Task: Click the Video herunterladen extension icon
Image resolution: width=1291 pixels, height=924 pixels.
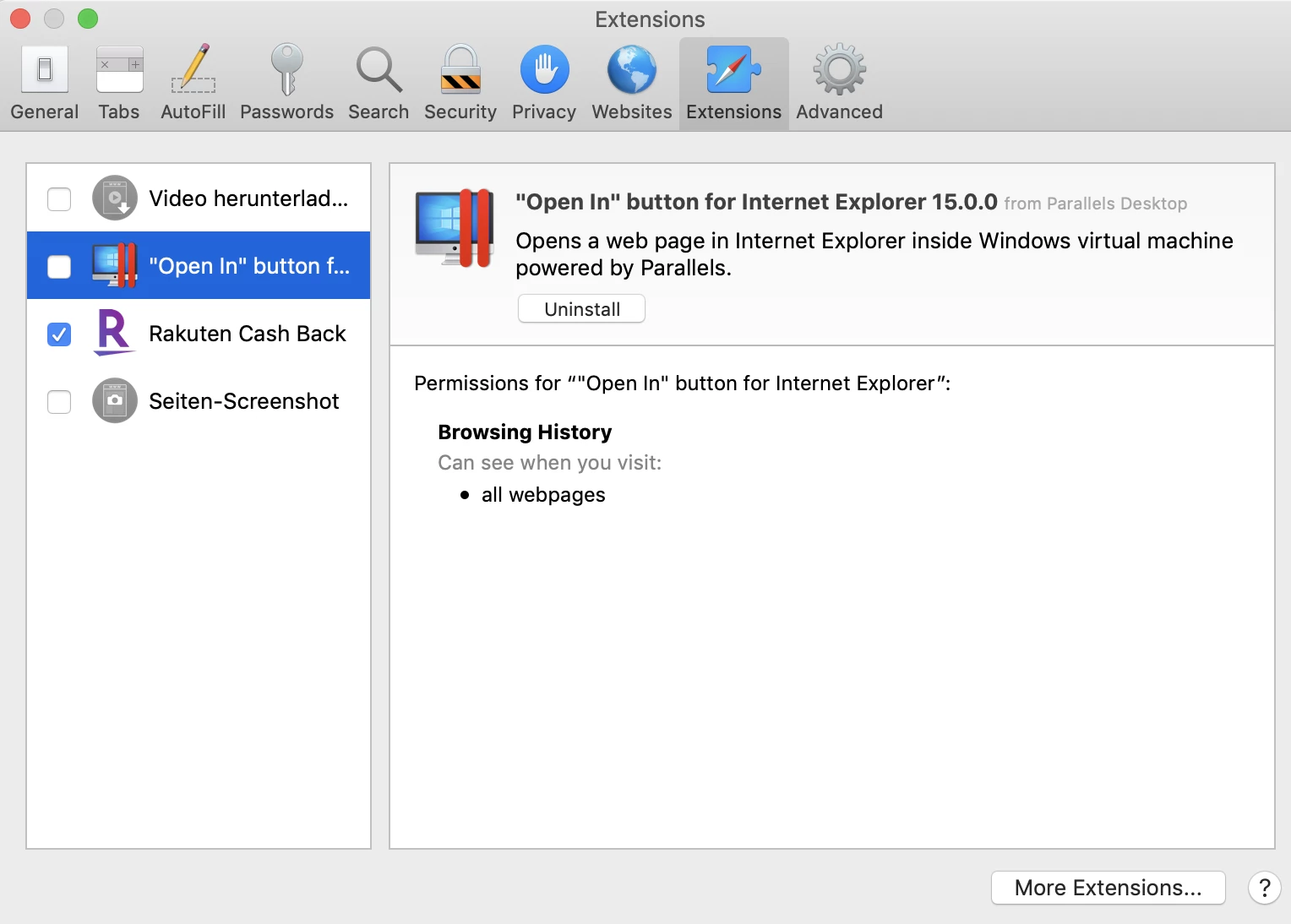Action: click(x=115, y=198)
